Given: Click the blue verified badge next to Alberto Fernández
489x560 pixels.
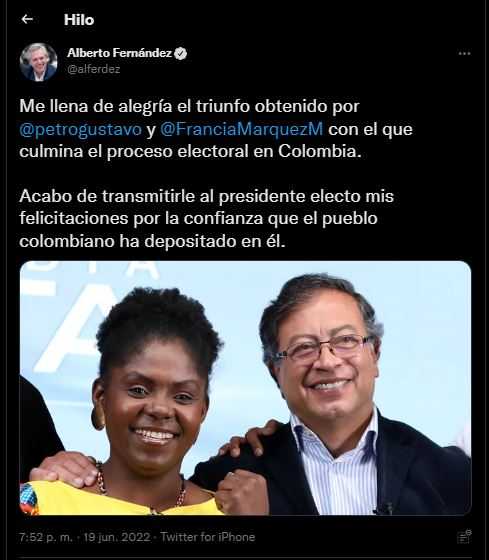Looking at the screenshot, I should 181,53.
